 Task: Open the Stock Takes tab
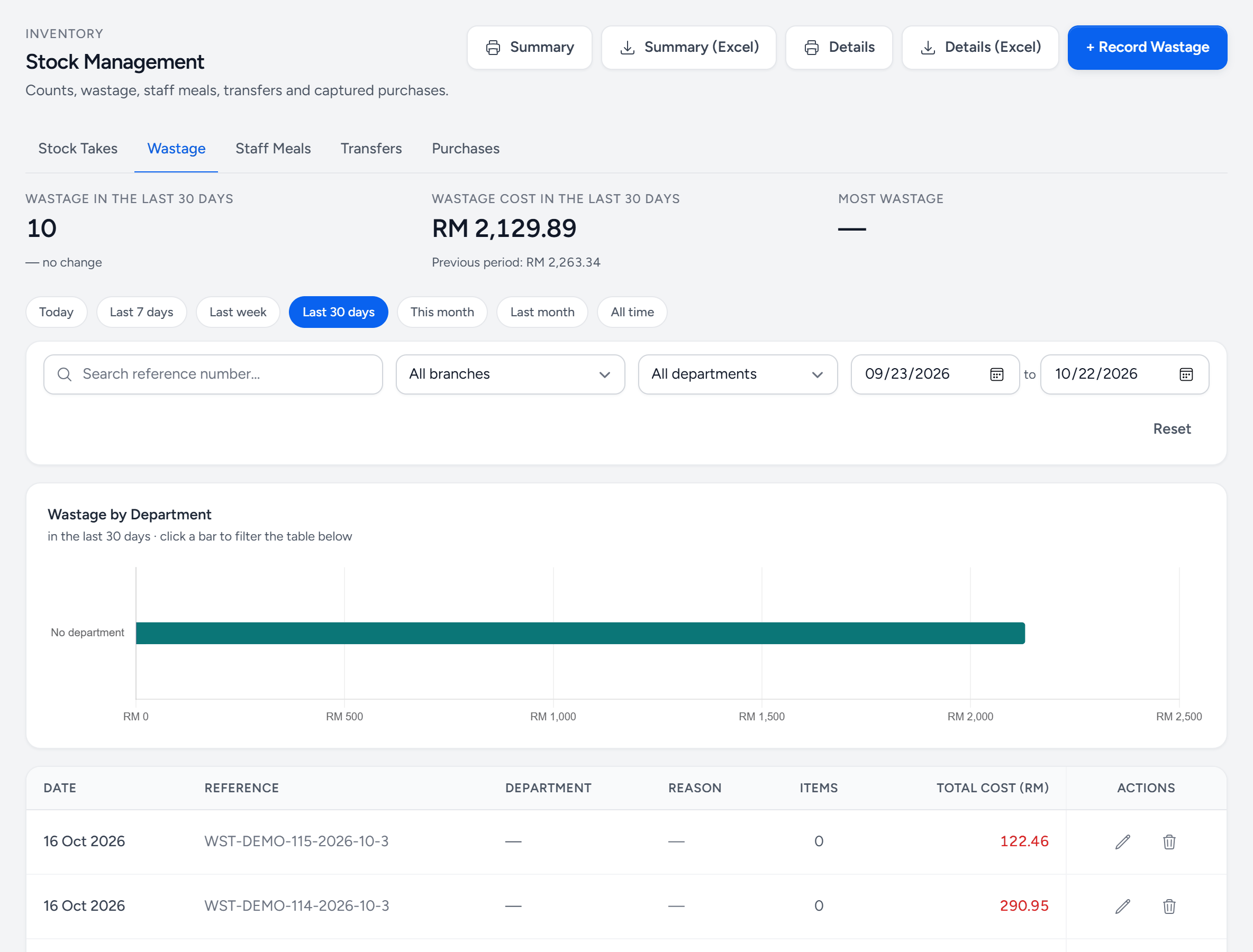[x=78, y=149]
